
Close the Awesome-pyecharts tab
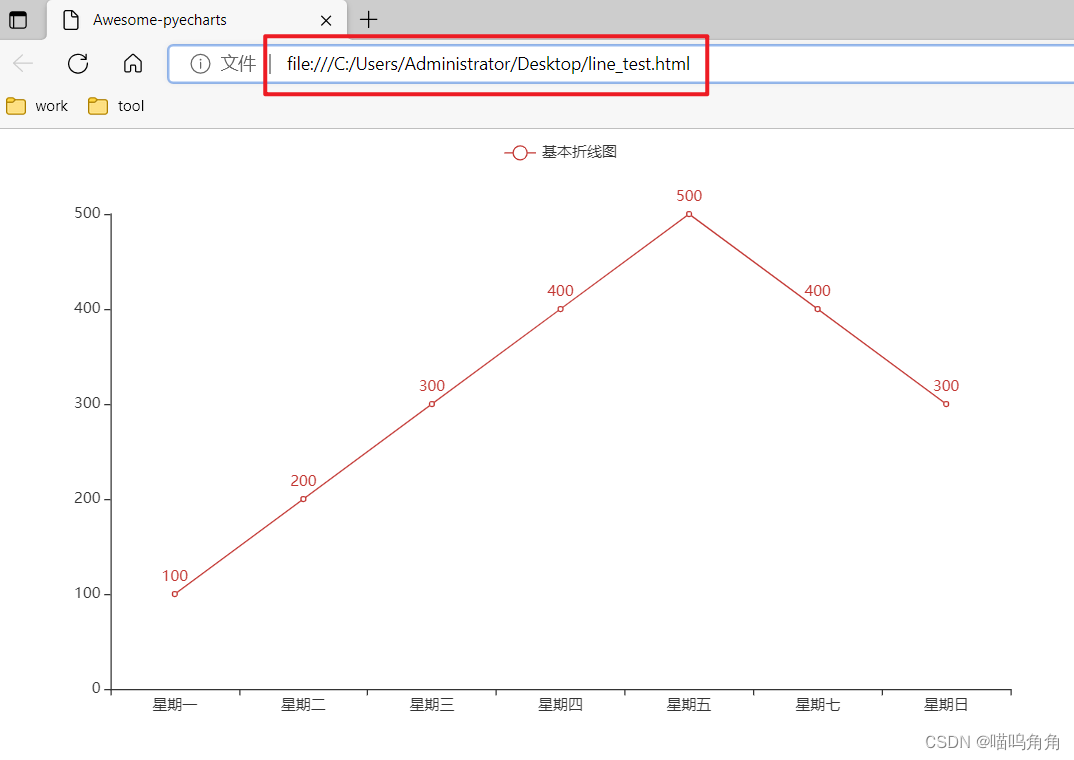click(x=326, y=19)
